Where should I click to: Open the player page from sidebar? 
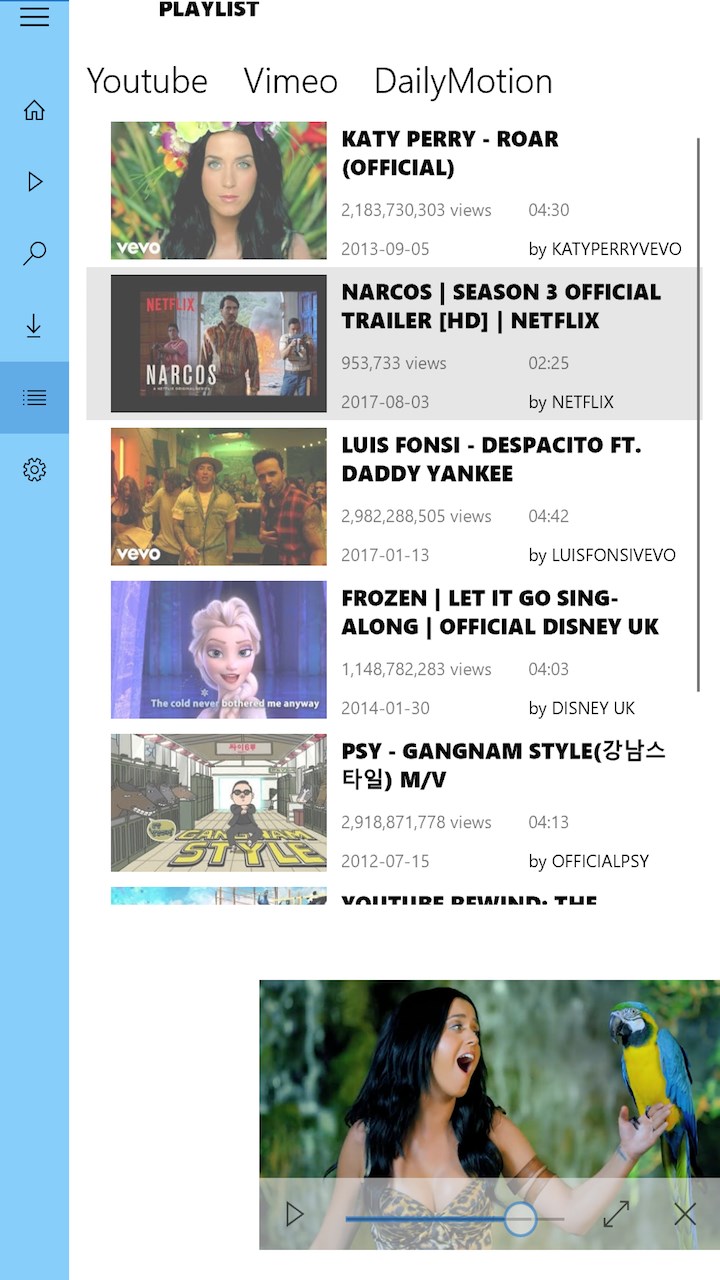(34, 182)
